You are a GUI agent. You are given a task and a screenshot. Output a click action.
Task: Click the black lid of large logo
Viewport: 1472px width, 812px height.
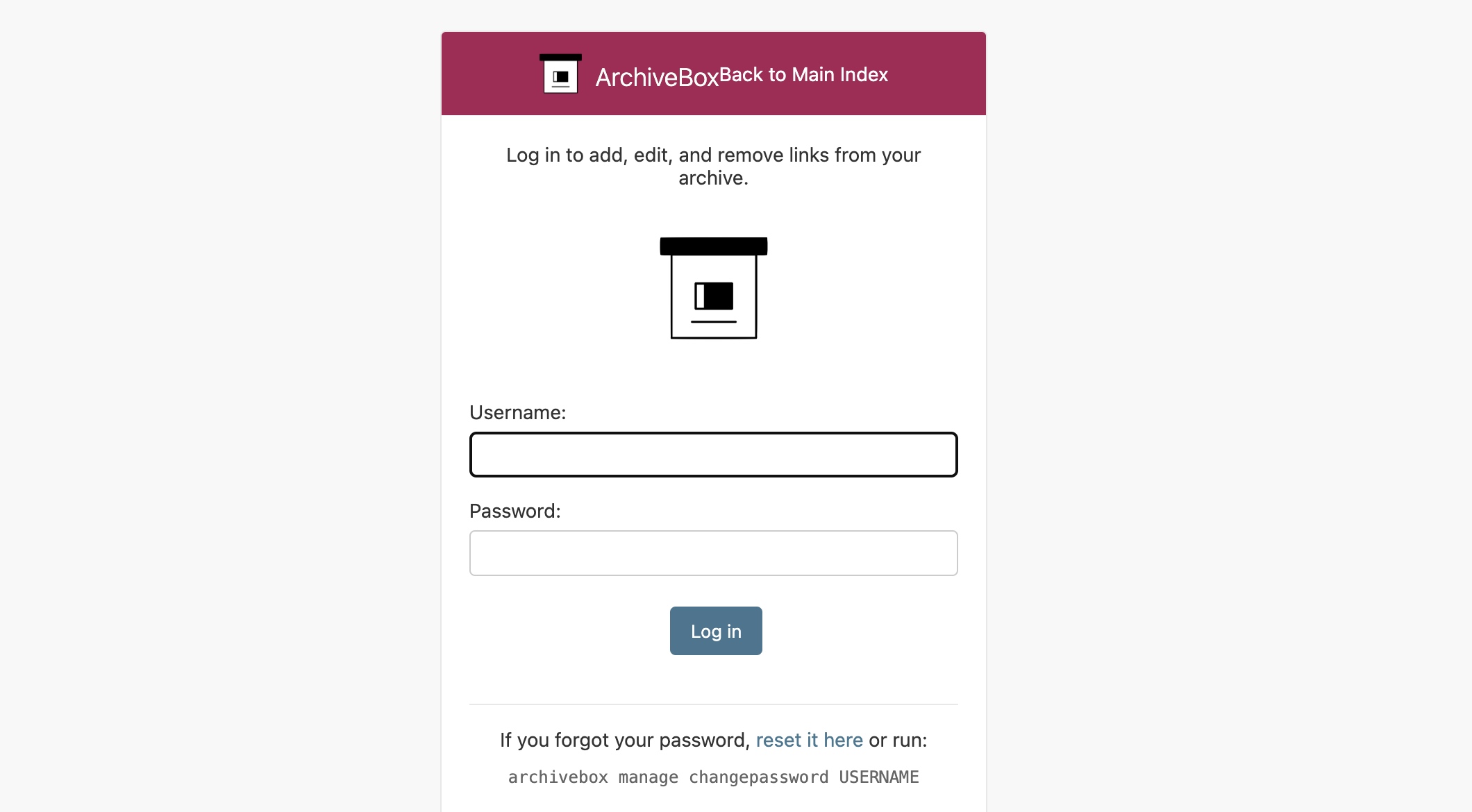[714, 246]
